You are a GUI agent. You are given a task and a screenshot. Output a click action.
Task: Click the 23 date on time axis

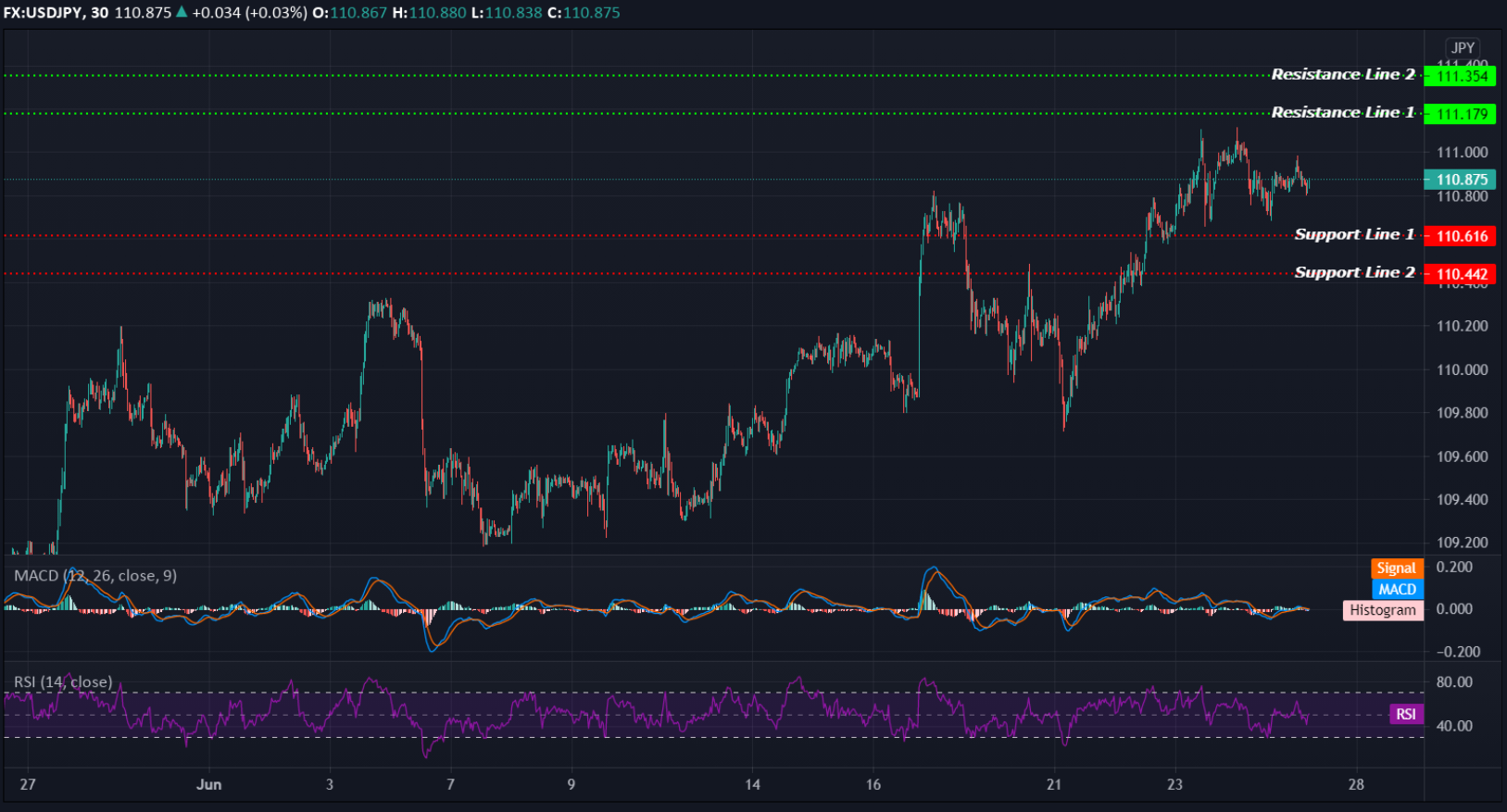[1174, 784]
